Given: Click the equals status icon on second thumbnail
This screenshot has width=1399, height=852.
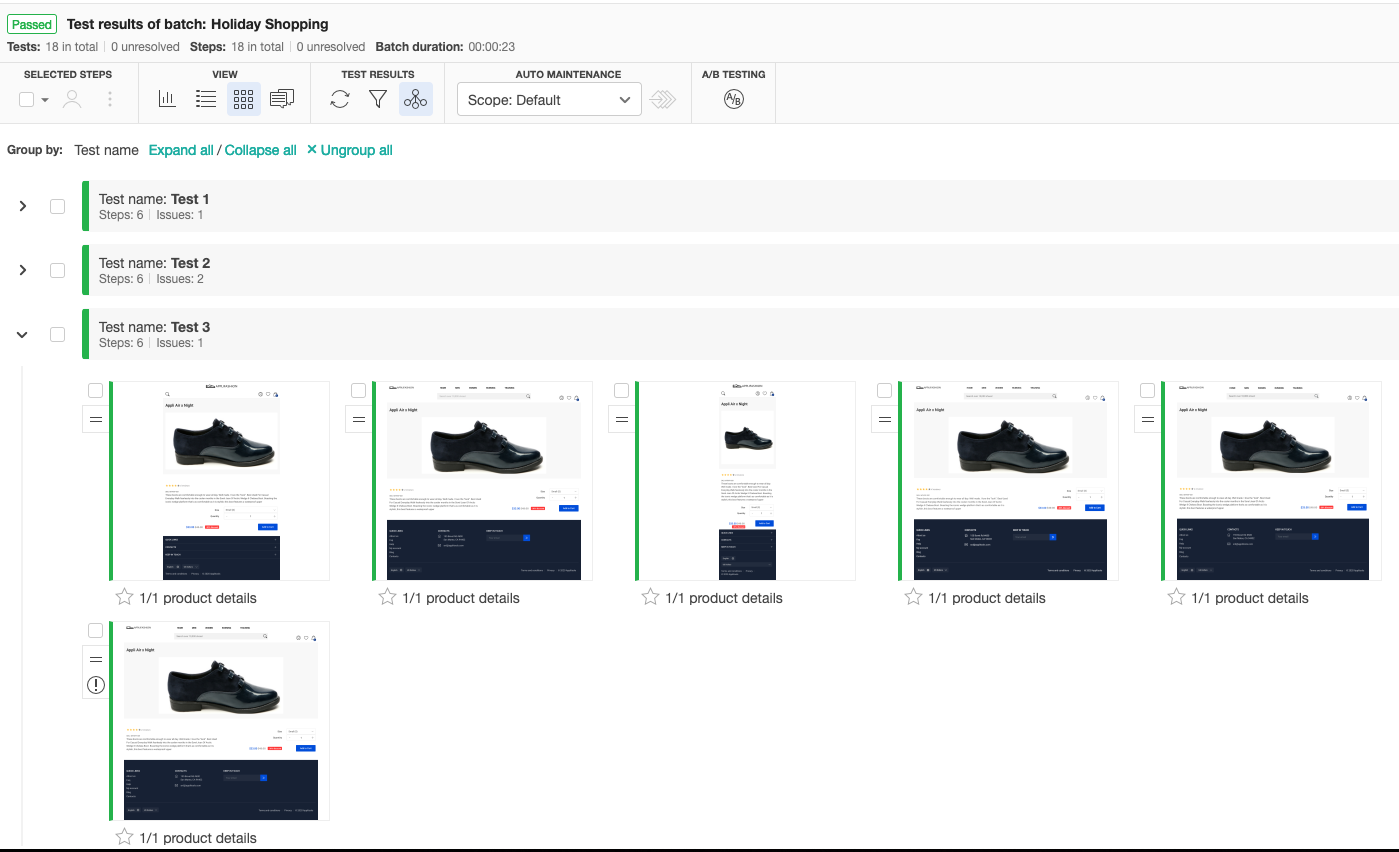Looking at the screenshot, I should coord(359,419).
